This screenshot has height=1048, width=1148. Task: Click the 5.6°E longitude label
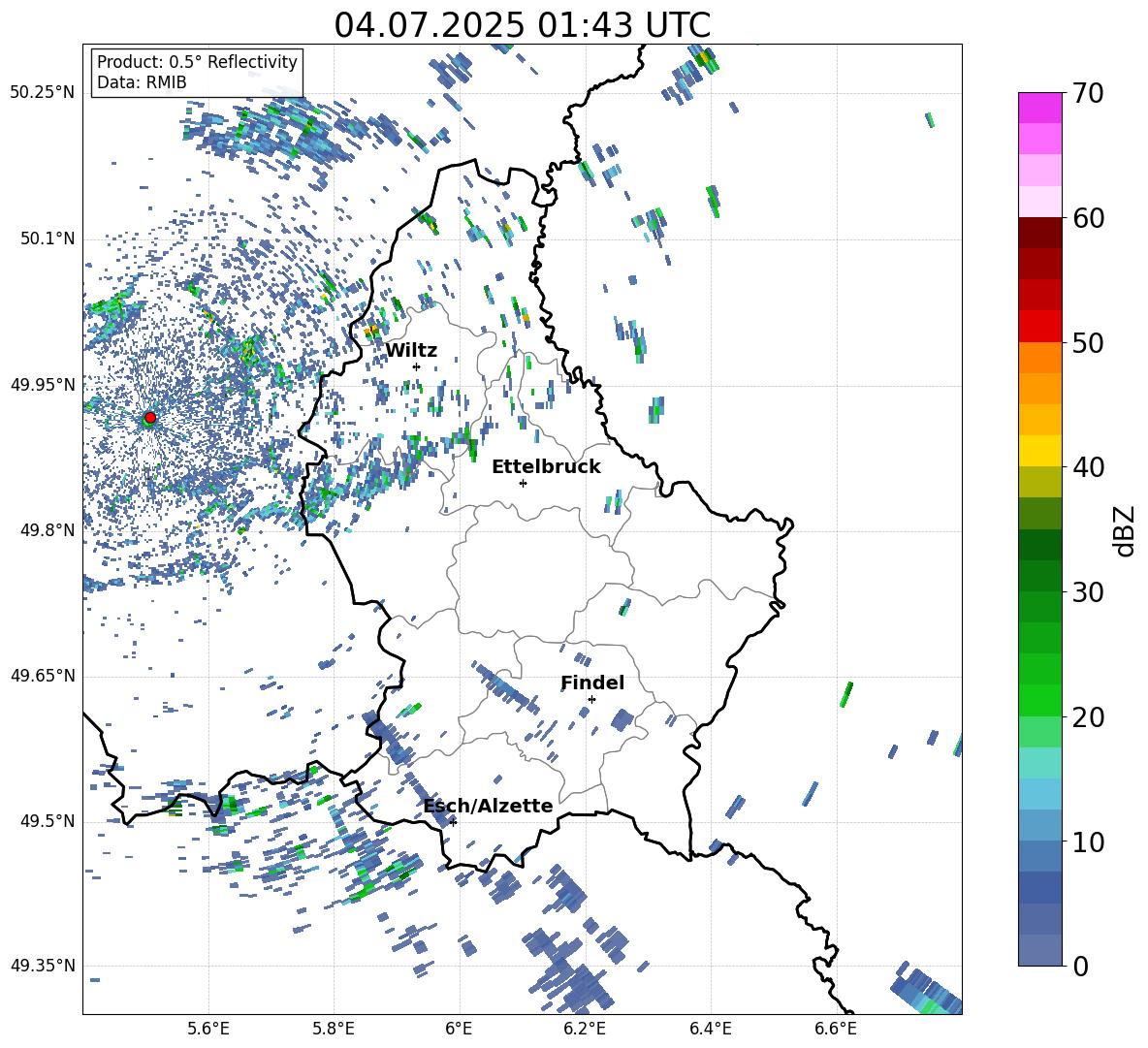point(208,1029)
